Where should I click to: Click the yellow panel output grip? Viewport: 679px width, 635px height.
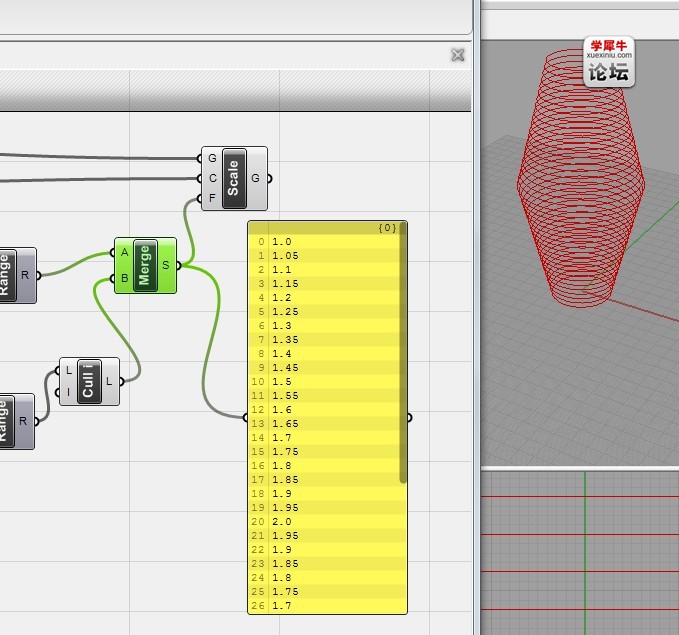pyautogui.click(x=409, y=418)
